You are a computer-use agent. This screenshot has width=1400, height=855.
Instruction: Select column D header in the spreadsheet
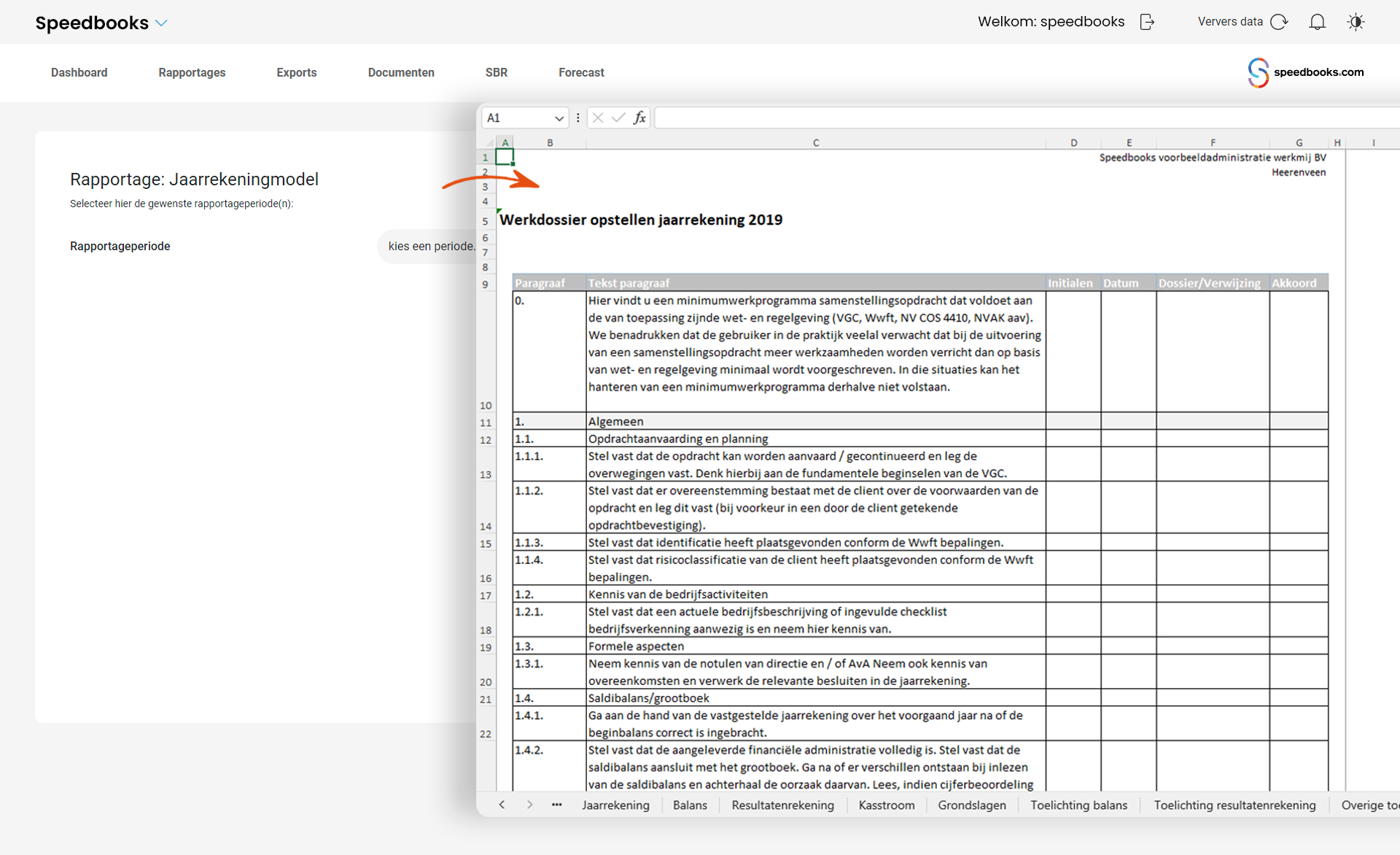(x=1073, y=142)
